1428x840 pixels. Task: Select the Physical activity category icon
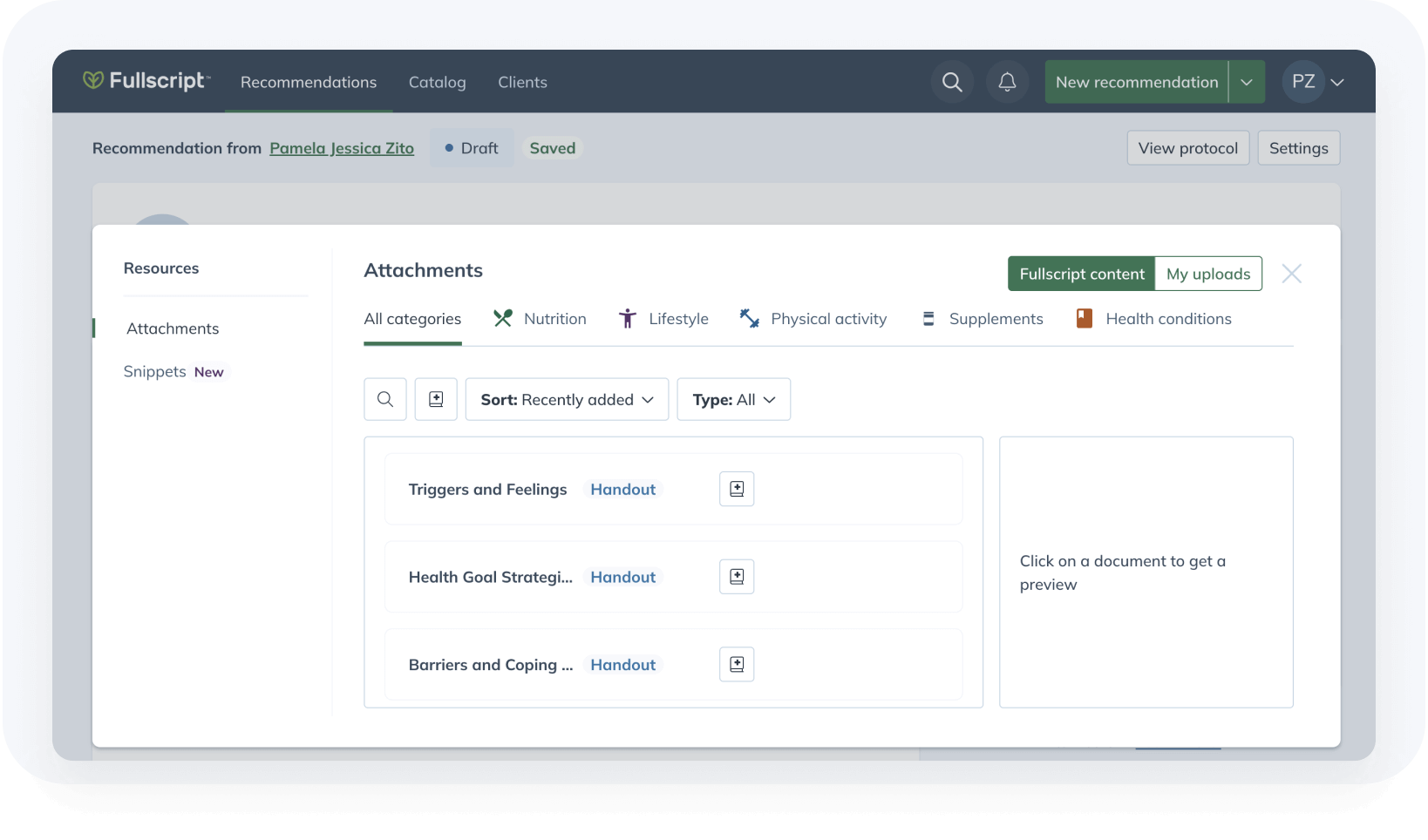click(749, 318)
